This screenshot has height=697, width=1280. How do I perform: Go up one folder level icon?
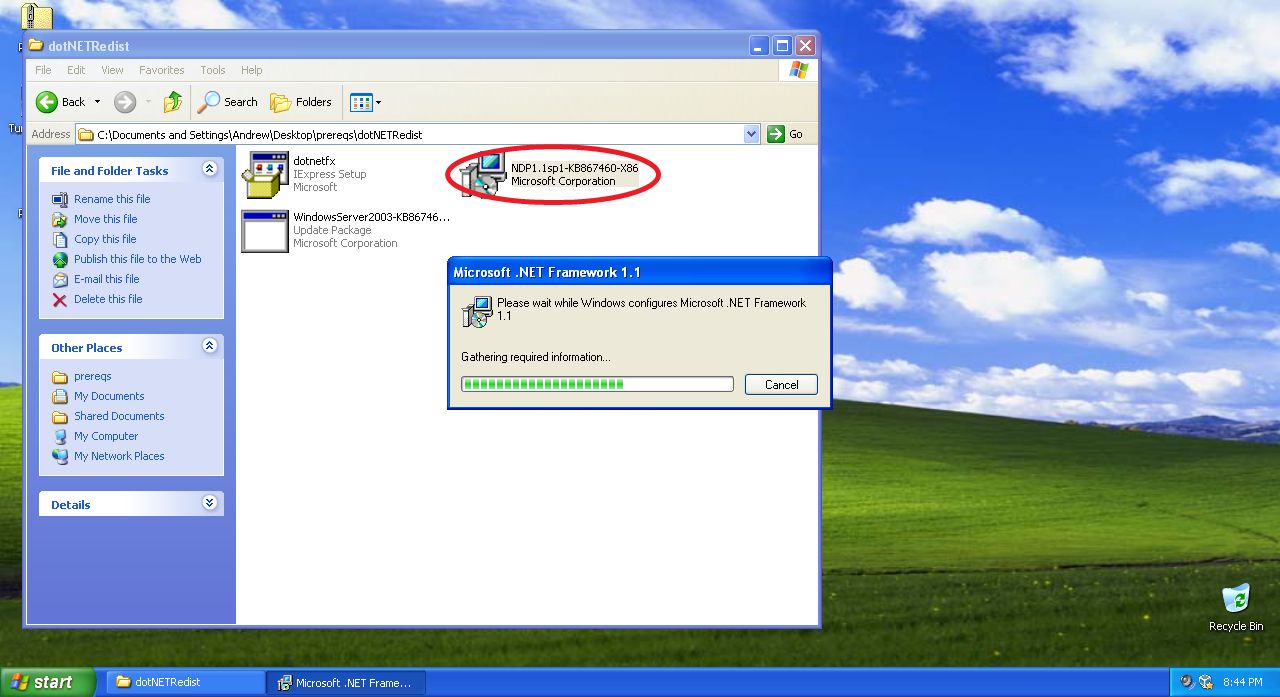(x=173, y=102)
